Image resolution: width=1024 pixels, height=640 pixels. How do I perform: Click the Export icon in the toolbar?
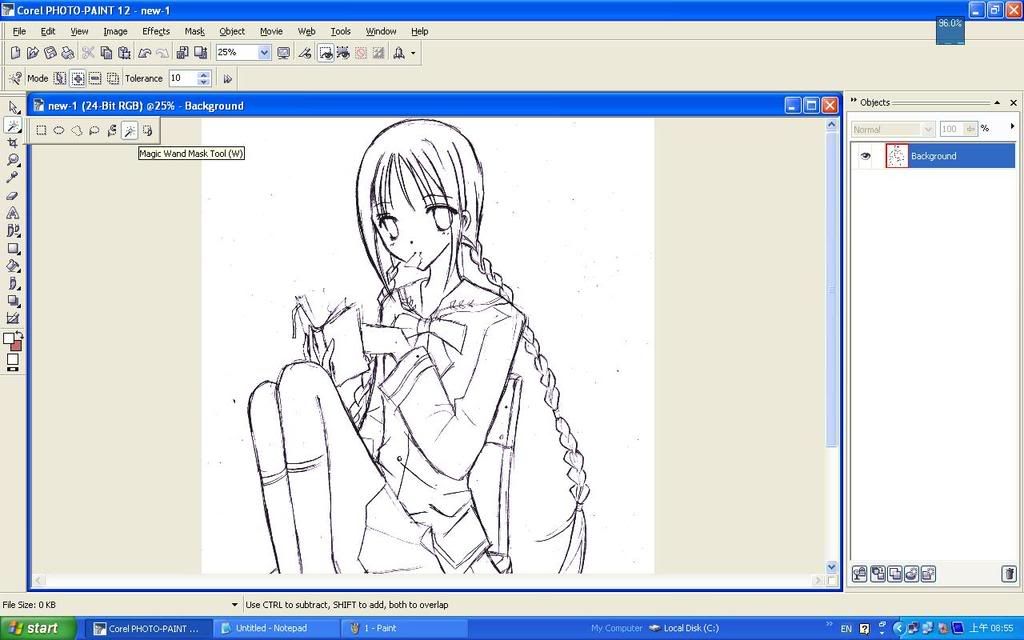(200, 53)
